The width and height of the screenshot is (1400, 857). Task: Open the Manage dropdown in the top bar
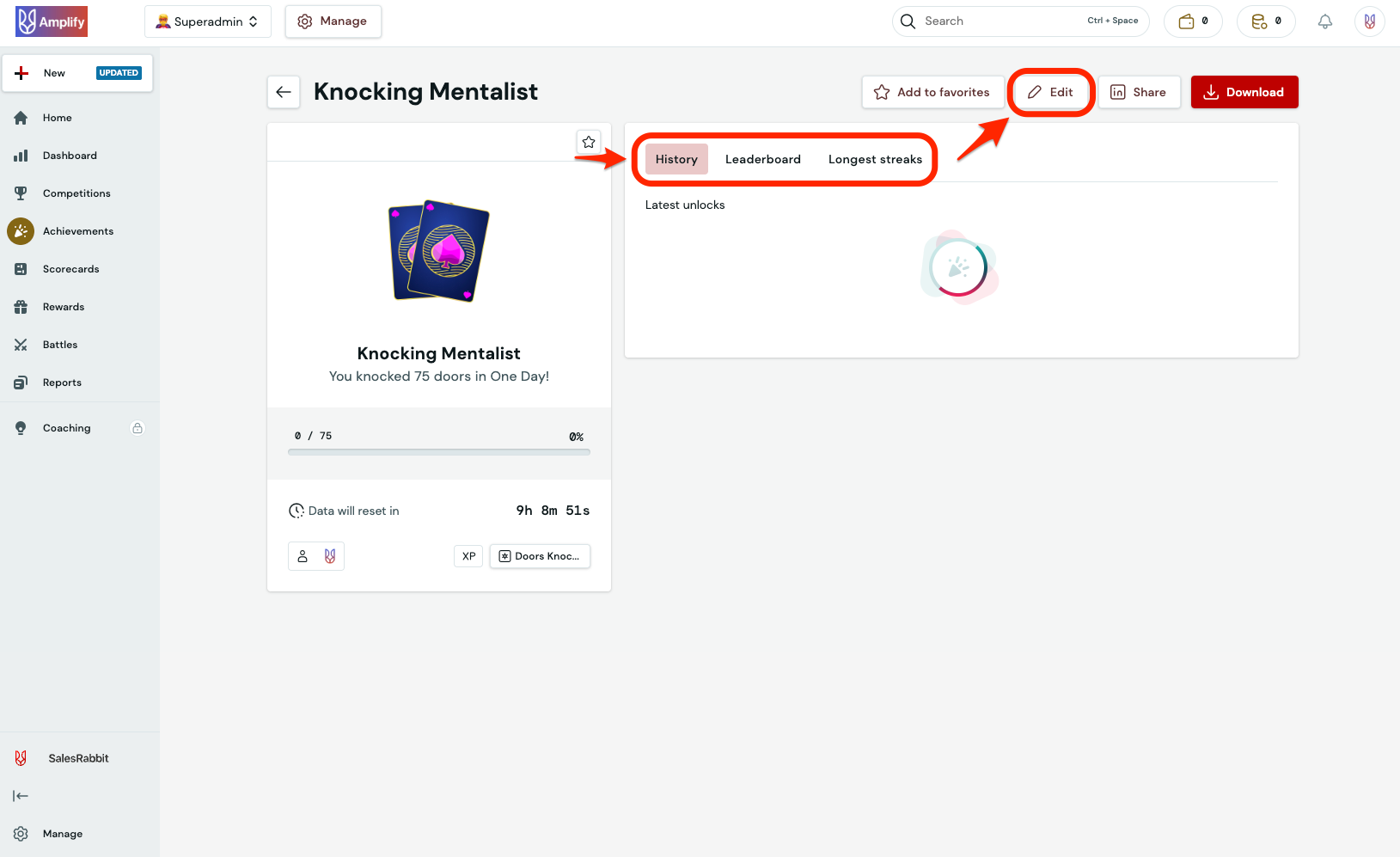[x=333, y=21]
